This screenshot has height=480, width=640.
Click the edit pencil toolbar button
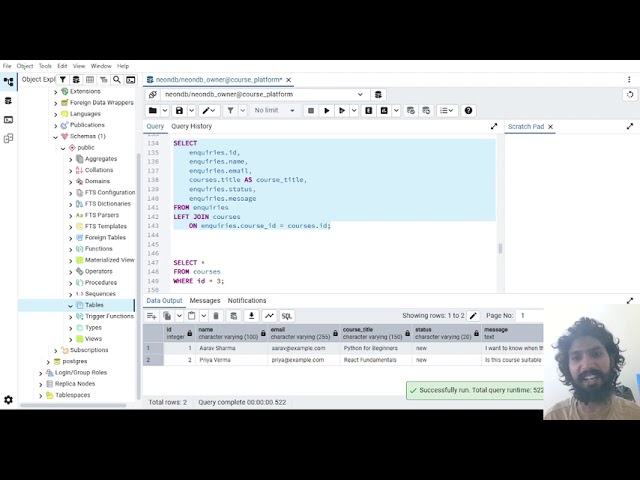209,111
